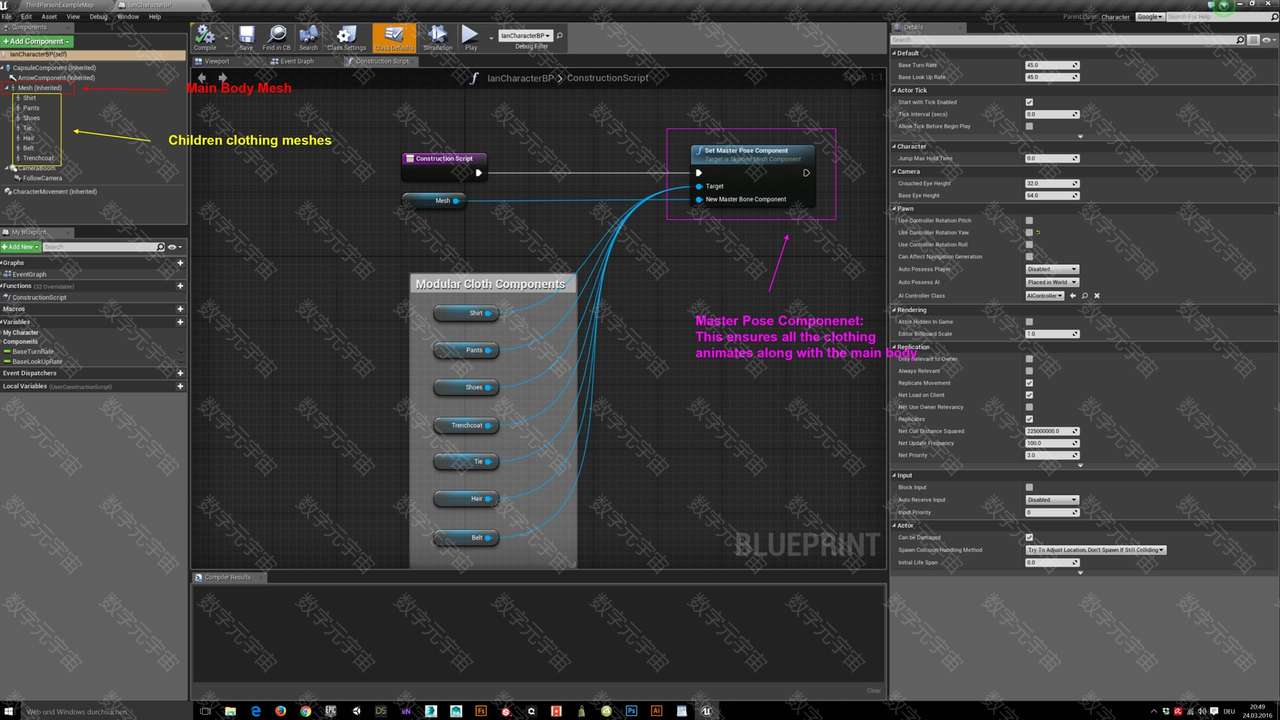Save the blueprint via Save icon
Image resolution: width=1280 pixels, height=720 pixels.
[x=246, y=38]
